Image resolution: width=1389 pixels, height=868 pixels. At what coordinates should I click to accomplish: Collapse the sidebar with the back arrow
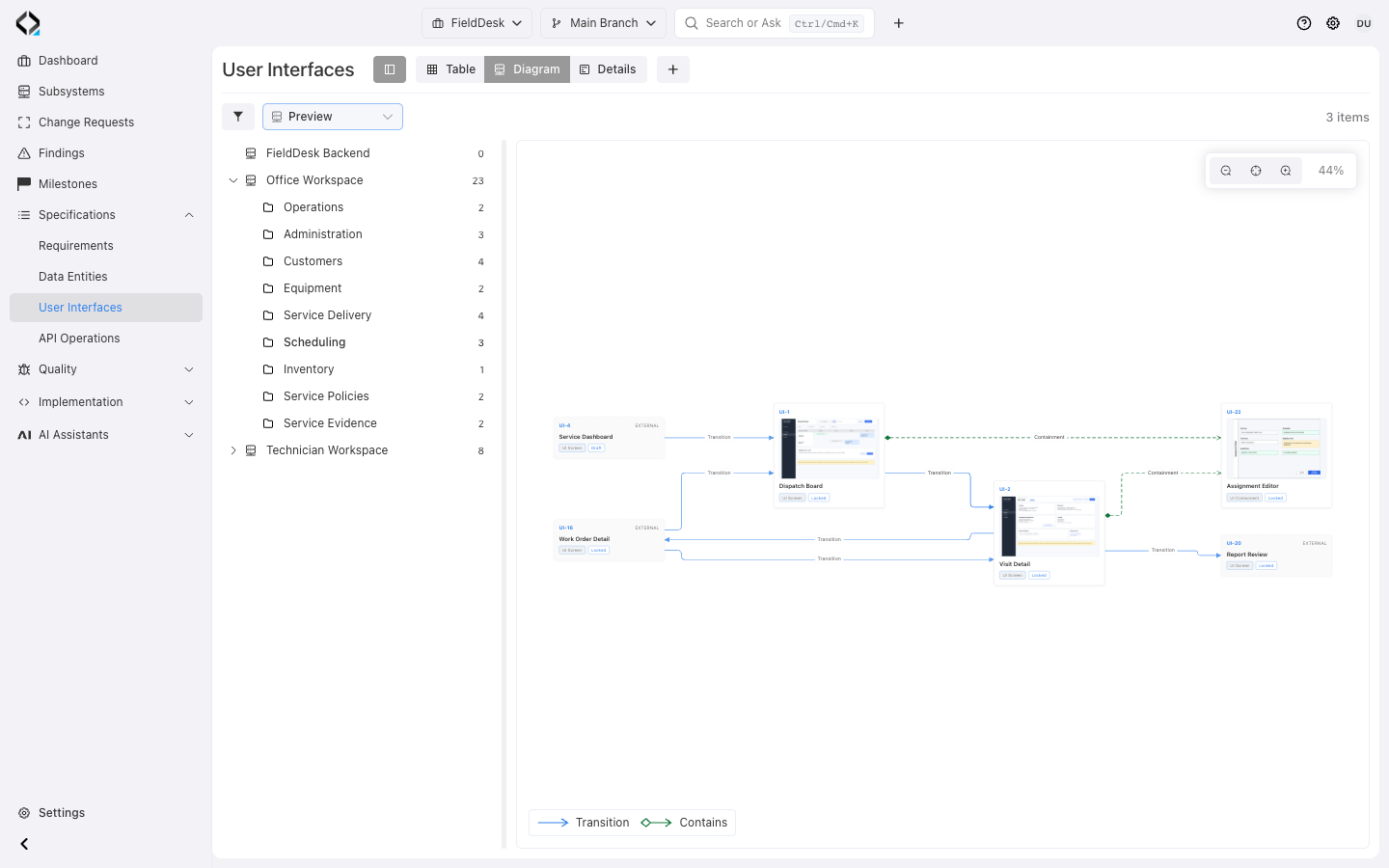pyautogui.click(x=24, y=844)
